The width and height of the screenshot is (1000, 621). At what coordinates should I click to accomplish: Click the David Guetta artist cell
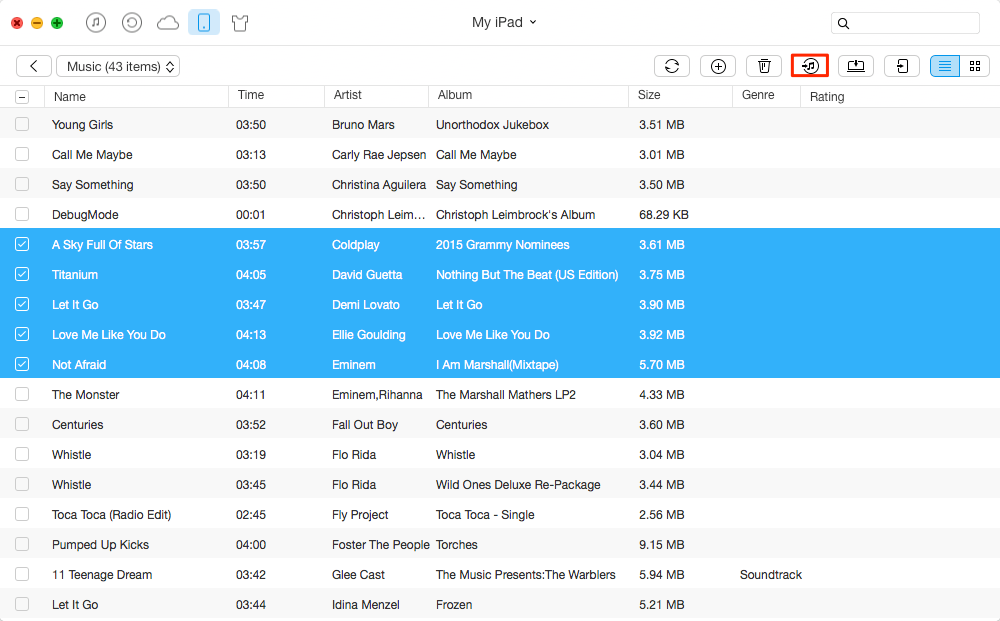point(367,275)
